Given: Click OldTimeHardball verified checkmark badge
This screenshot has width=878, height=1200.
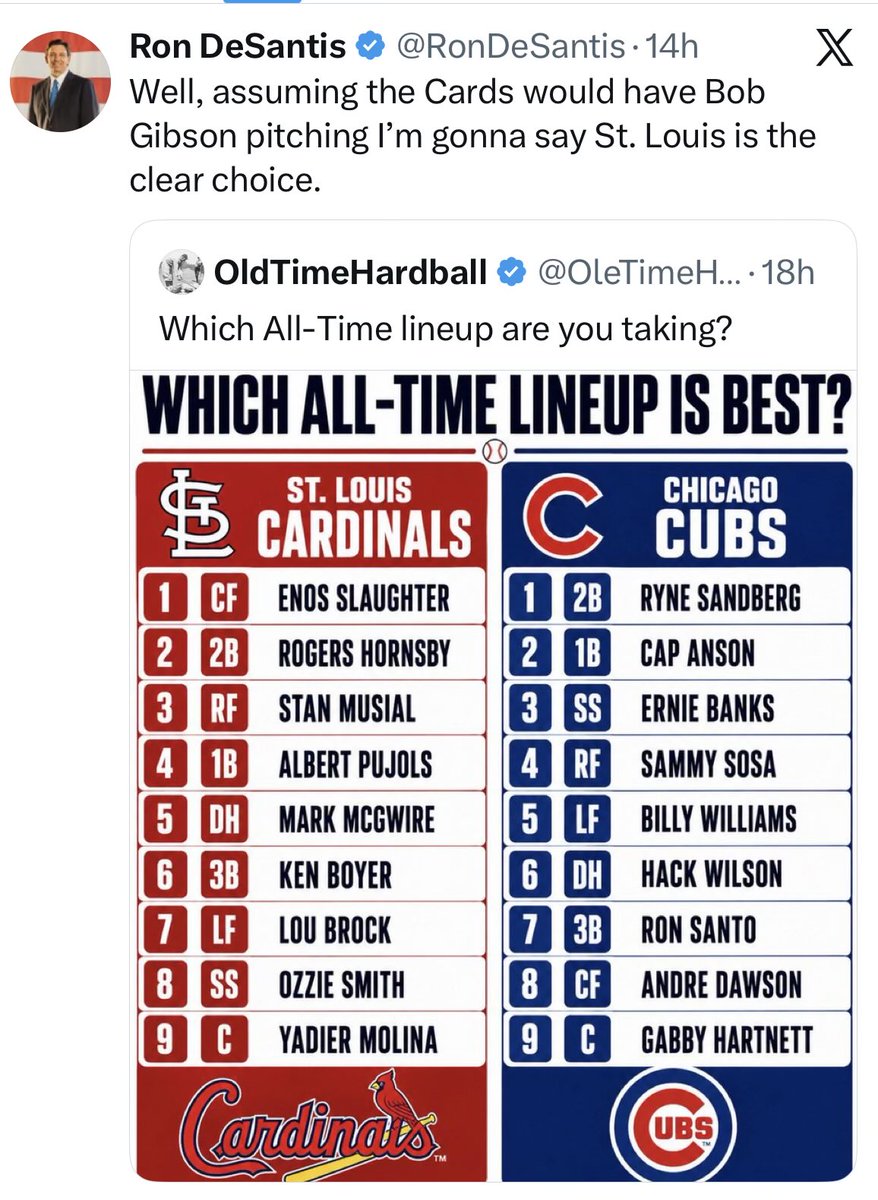Looking at the screenshot, I should point(512,272).
